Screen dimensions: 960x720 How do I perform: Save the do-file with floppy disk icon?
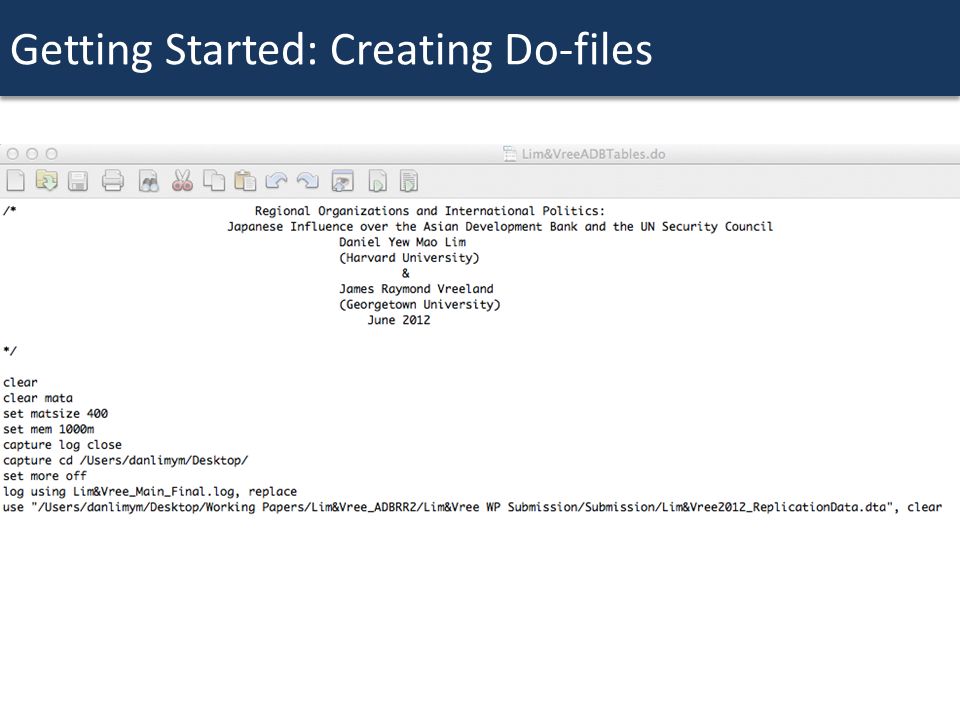(78, 181)
